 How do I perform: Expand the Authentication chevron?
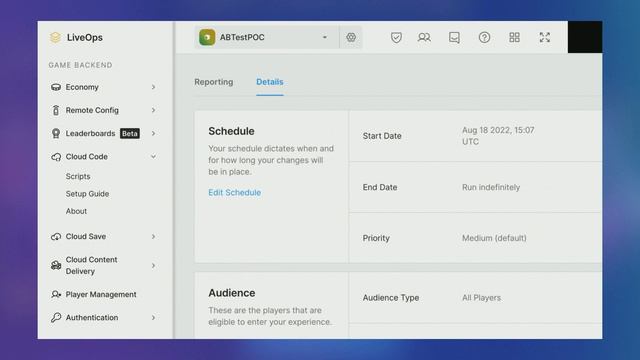(153, 318)
